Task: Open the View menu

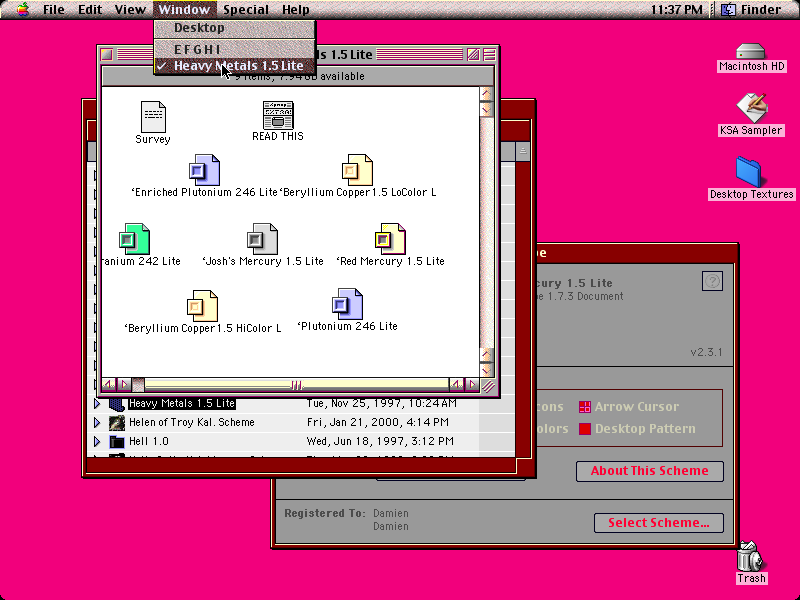Action: [130, 9]
